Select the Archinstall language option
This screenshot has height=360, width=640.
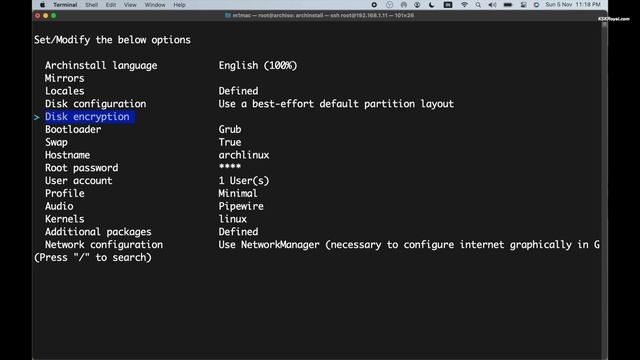tap(101, 65)
